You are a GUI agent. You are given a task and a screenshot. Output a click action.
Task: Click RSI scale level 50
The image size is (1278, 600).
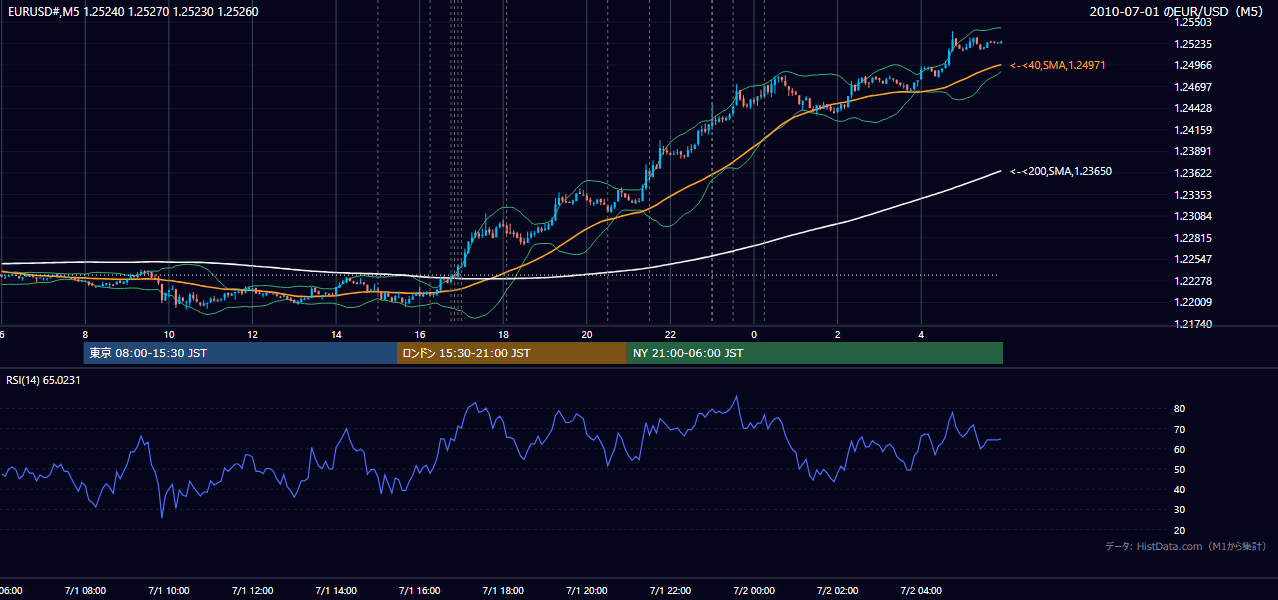tap(1180, 469)
